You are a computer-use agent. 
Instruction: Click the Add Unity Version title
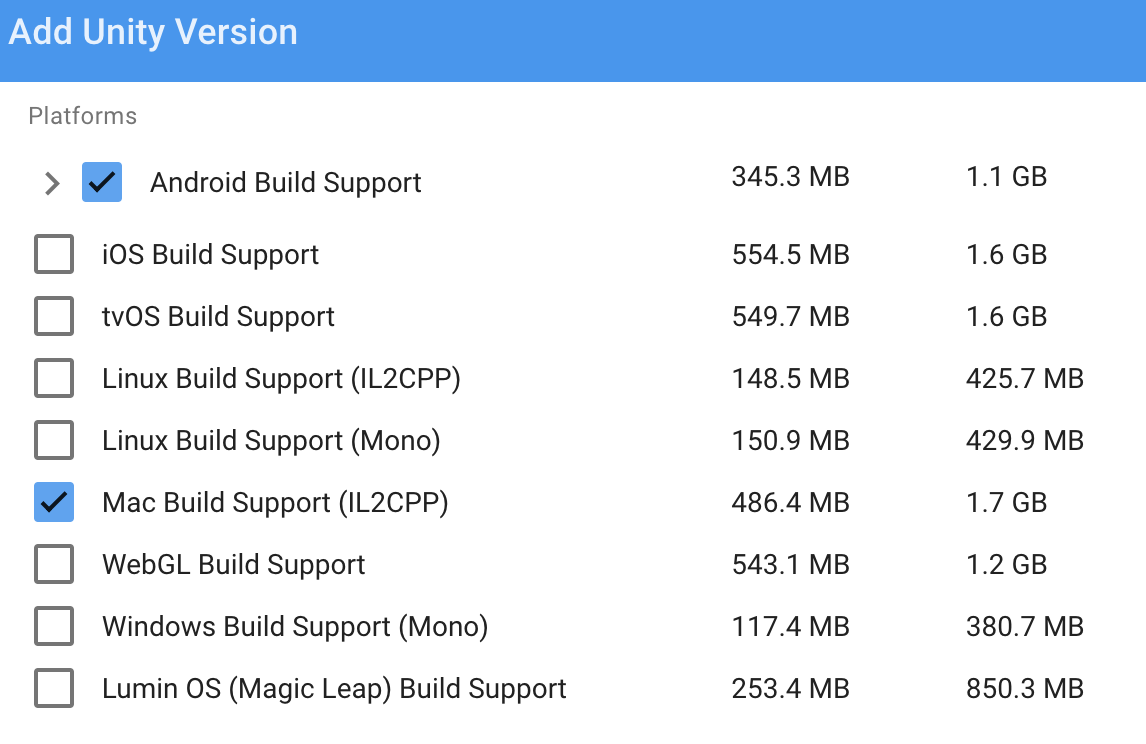tap(153, 32)
